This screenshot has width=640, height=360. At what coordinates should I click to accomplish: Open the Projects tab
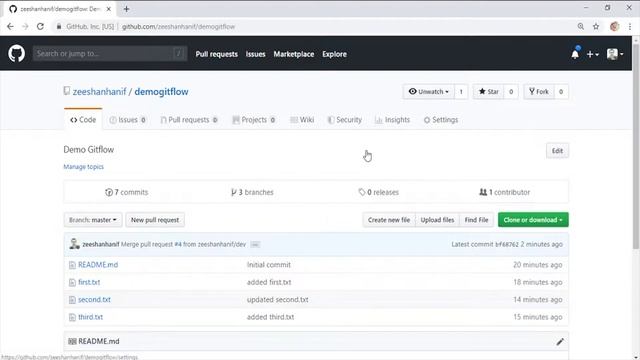pos(254,120)
